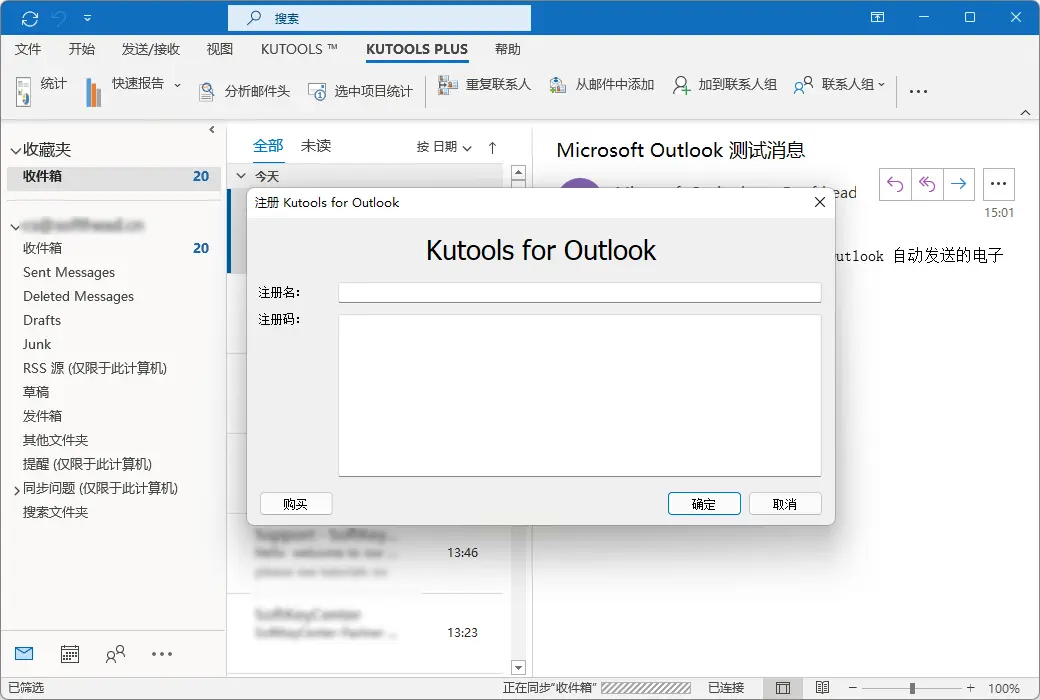Switch to the 开始 ribbon tab
Image resolution: width=1040 pixels, height=700 pixels.
tap(82, 49)
